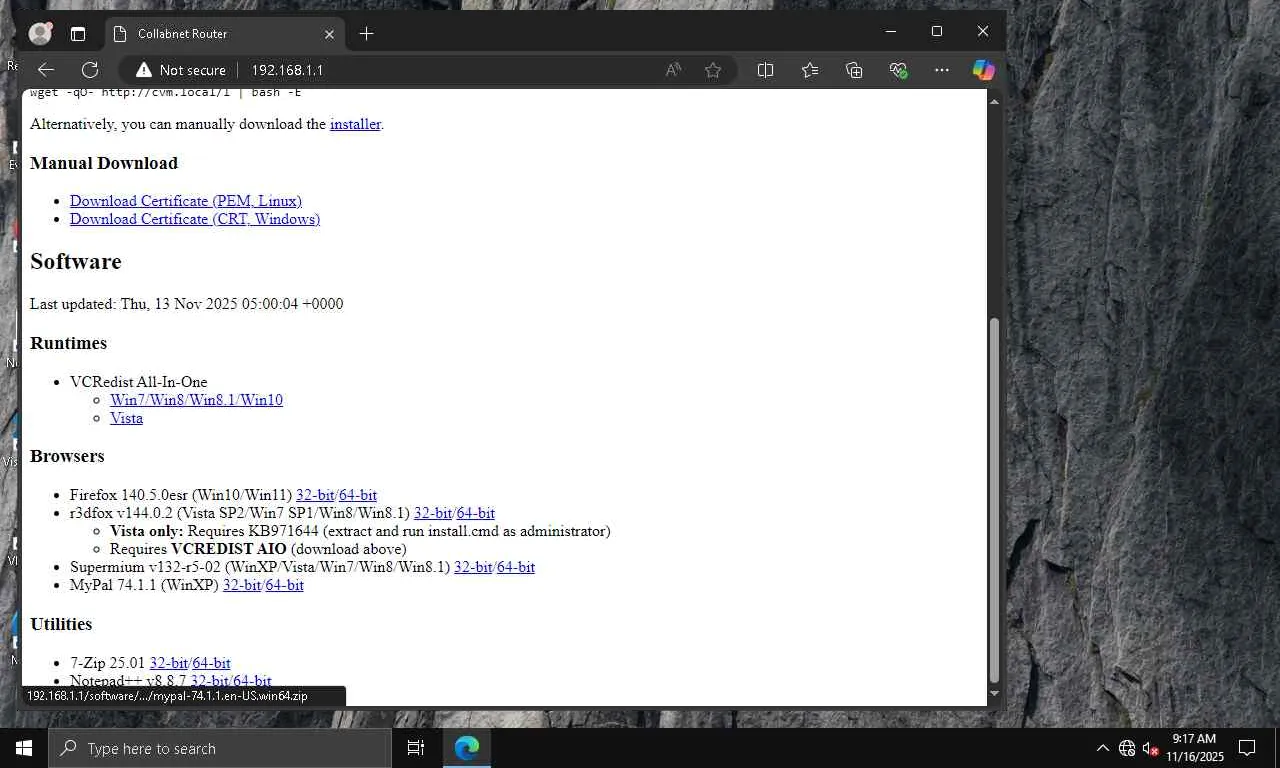This screenshot has width=1280, height=768.
Task: Open the Settings and more menu
Action: pos(941,70)
